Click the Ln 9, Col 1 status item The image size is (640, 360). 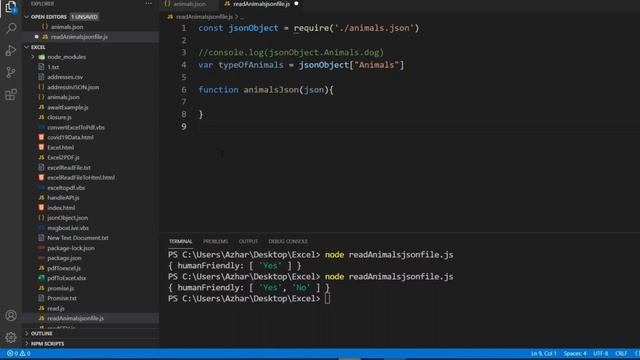544,353
